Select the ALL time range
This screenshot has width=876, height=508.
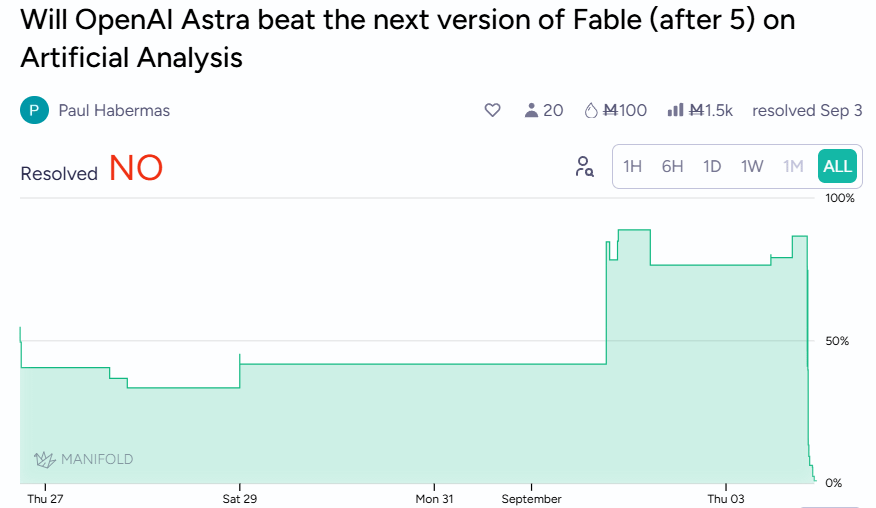point(837,166)
